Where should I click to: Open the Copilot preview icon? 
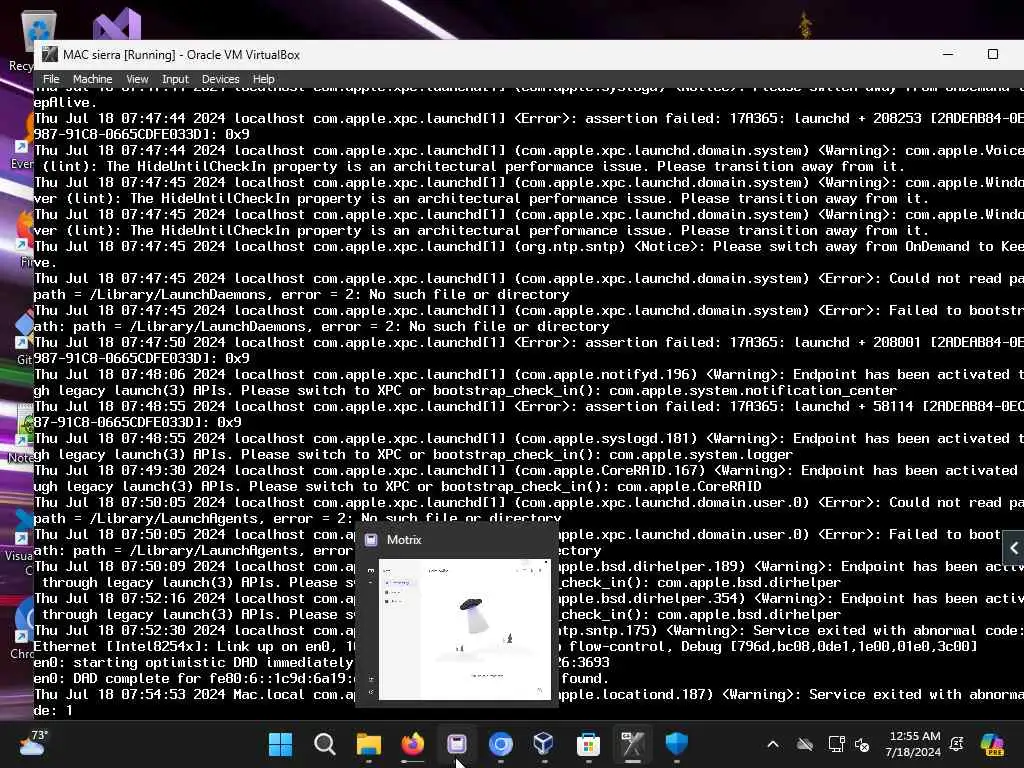click(x=992, y=744)
